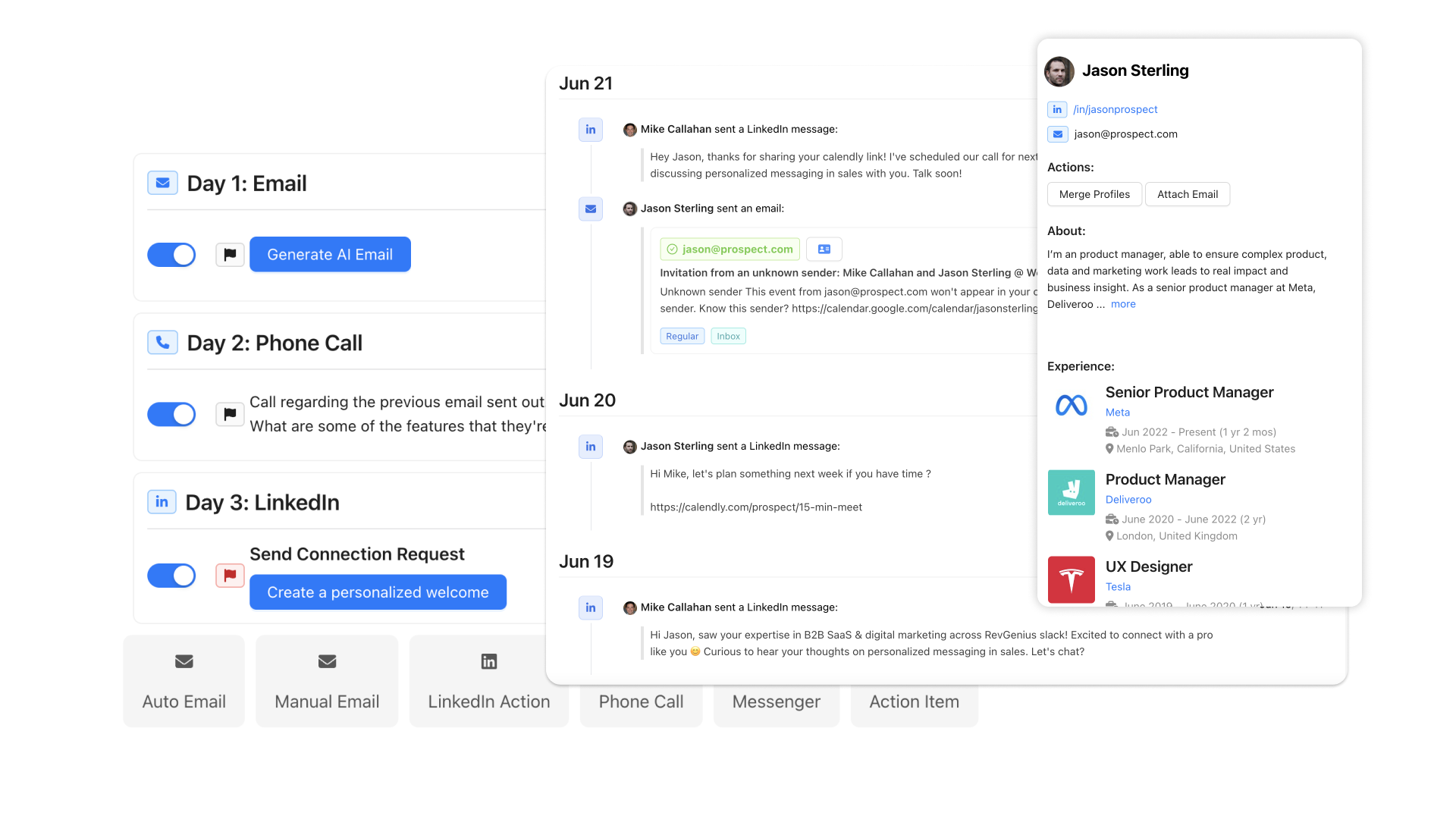Click the Meta company logo
The image size is (1456, 819).
(x=1071, y=406)
